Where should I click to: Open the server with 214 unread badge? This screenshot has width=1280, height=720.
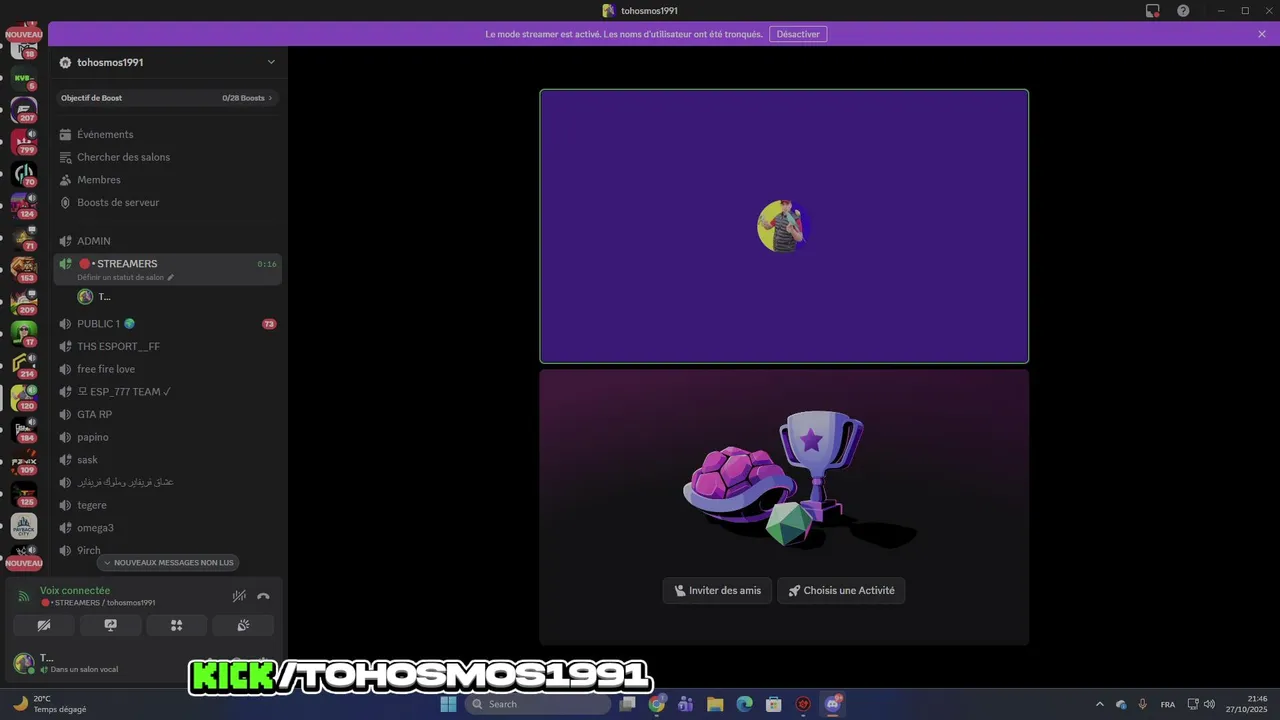(24, 365)
